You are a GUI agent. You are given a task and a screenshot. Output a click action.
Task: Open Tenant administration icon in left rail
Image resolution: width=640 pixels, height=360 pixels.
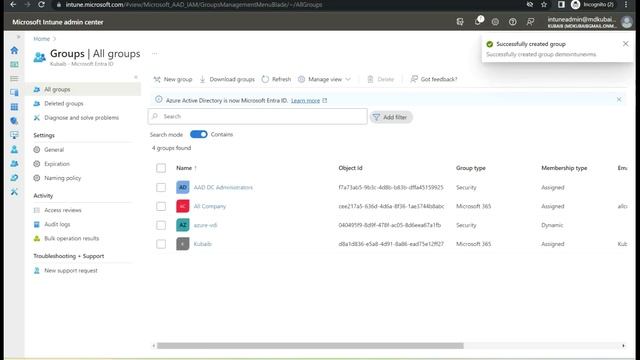point(14,178)
